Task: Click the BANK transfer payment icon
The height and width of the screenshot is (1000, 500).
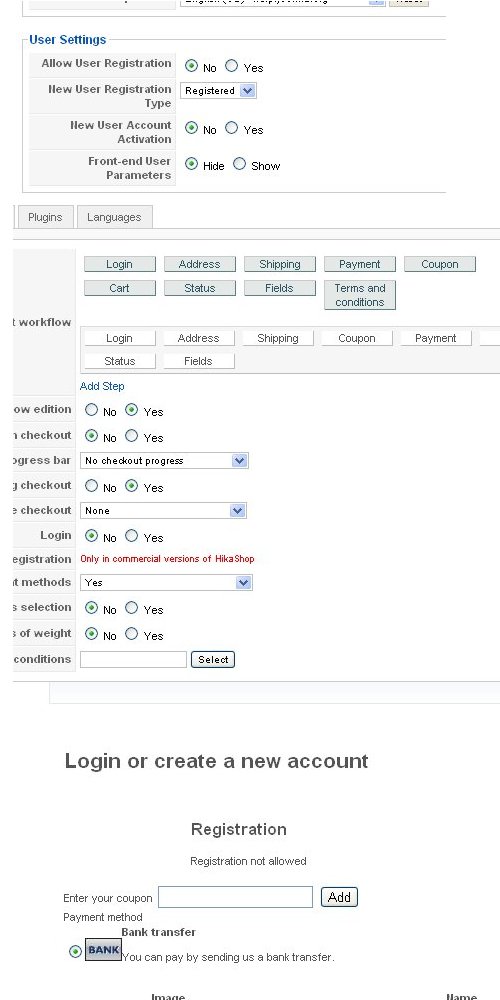Action: pyautogui.click(x=103, y=950)
